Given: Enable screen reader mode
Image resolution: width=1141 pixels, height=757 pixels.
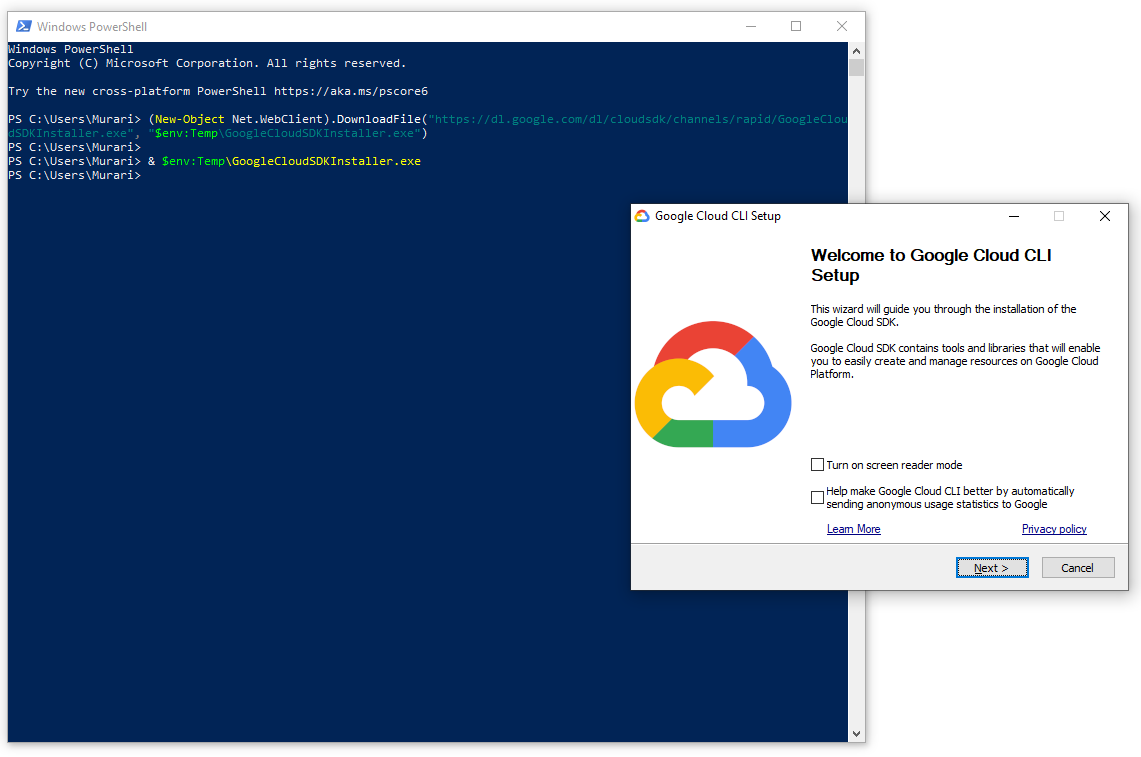Looking at the screenshot, I should (x=817, y=464).
